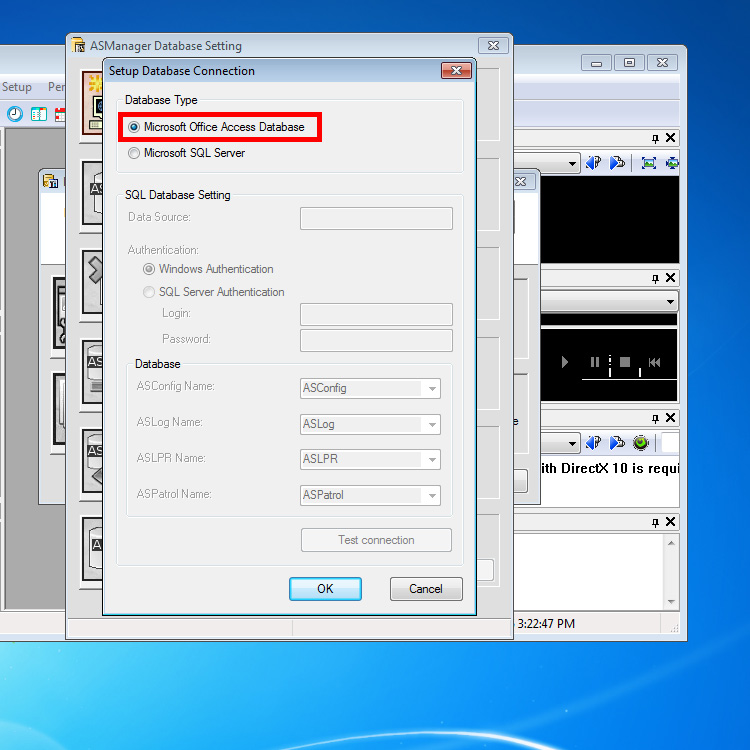
Task: Close the top video panel
Action: click(x=671, y=138)
